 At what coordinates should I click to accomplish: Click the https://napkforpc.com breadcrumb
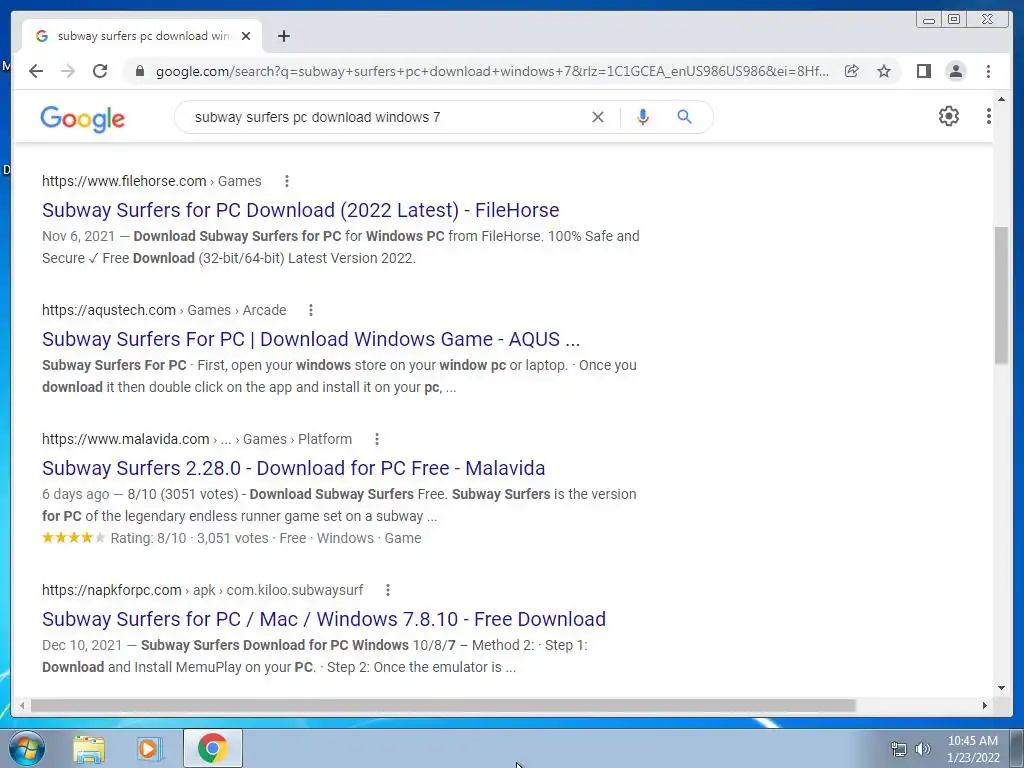point(112,590)
